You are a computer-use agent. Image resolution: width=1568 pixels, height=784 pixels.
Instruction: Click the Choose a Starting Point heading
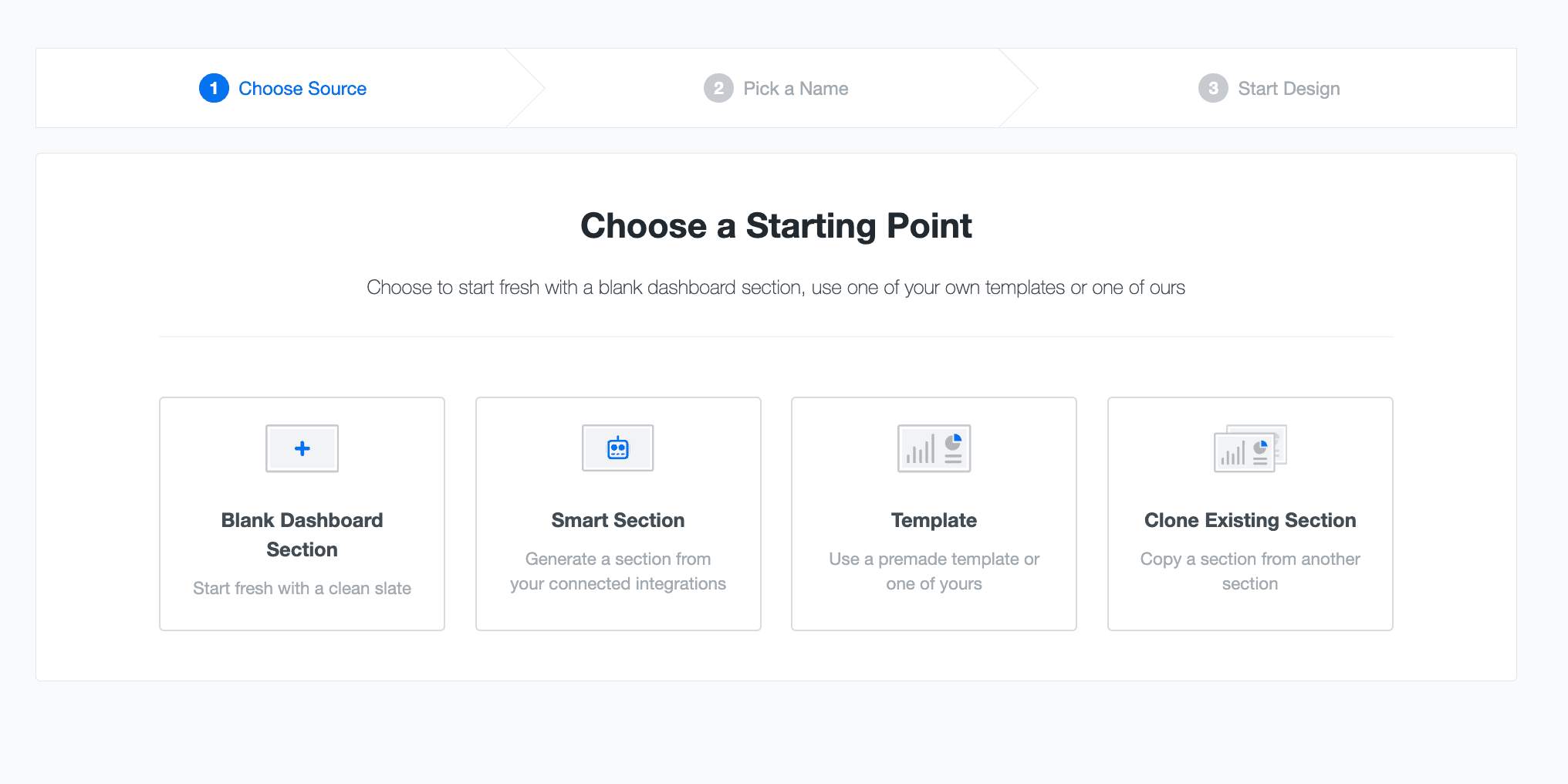[776, 225]
